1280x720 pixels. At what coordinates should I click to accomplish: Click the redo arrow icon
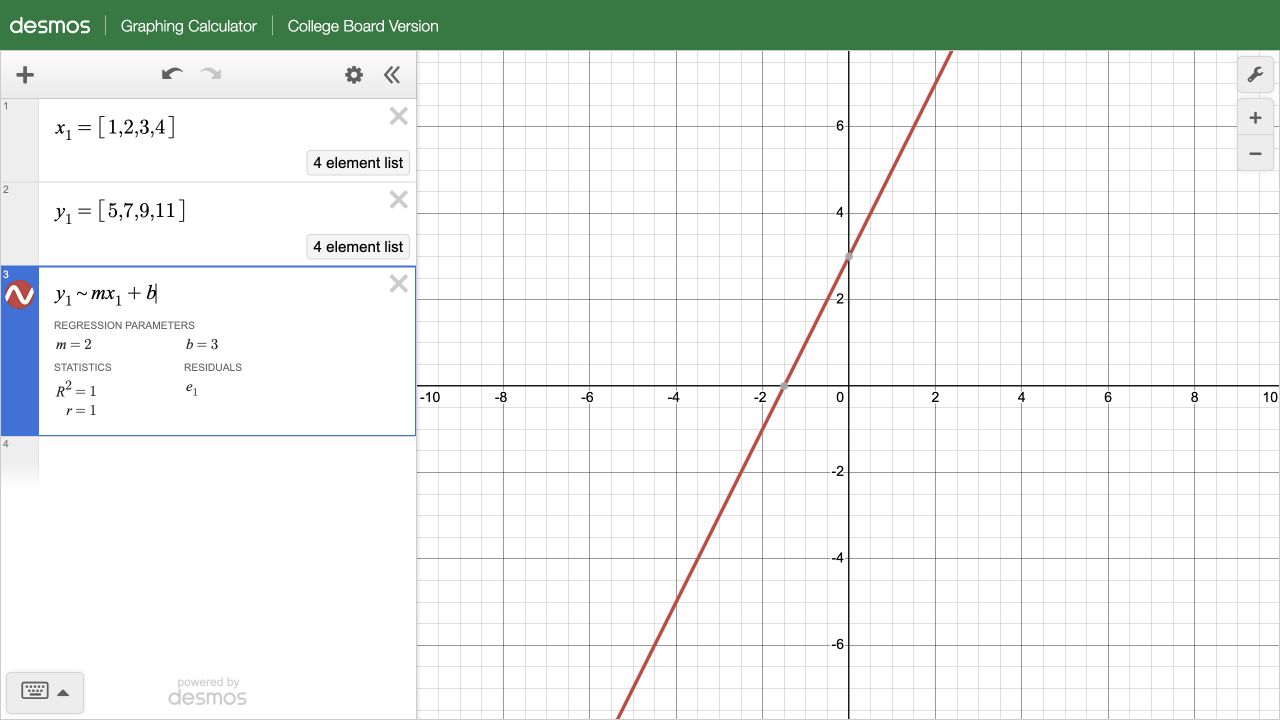(211, 74)
